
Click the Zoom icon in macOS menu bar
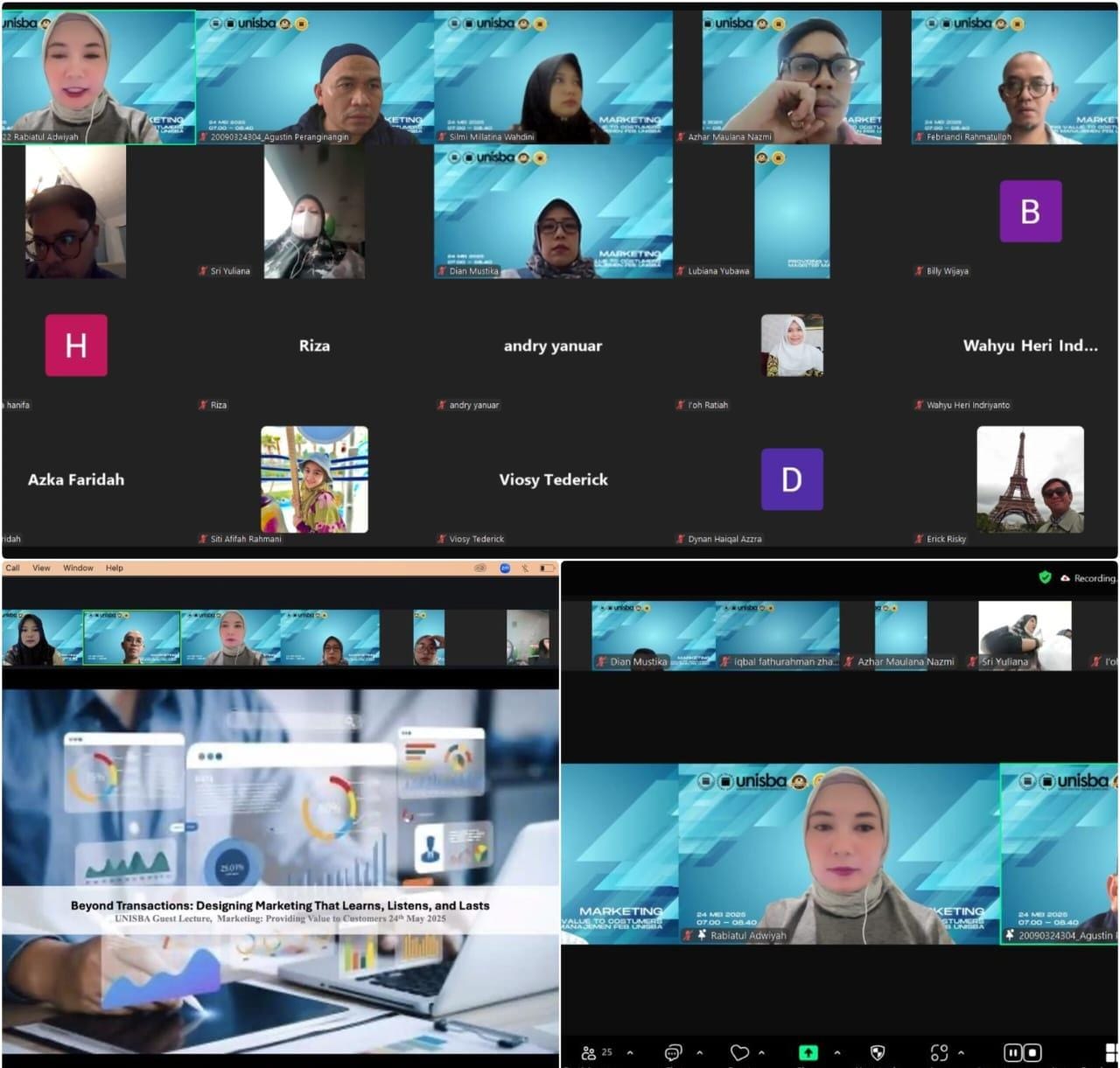click(505, 568)
